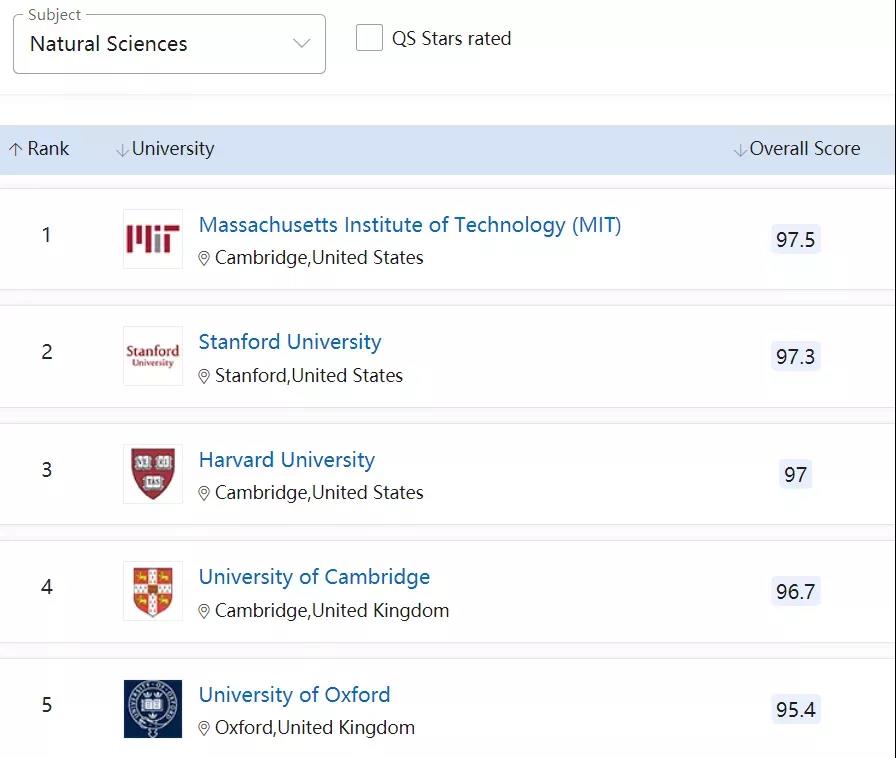Open Massachusetts Institute of Technology (MIT) link
The width and height of the screenshot is (896, 758).
point(410,225)
